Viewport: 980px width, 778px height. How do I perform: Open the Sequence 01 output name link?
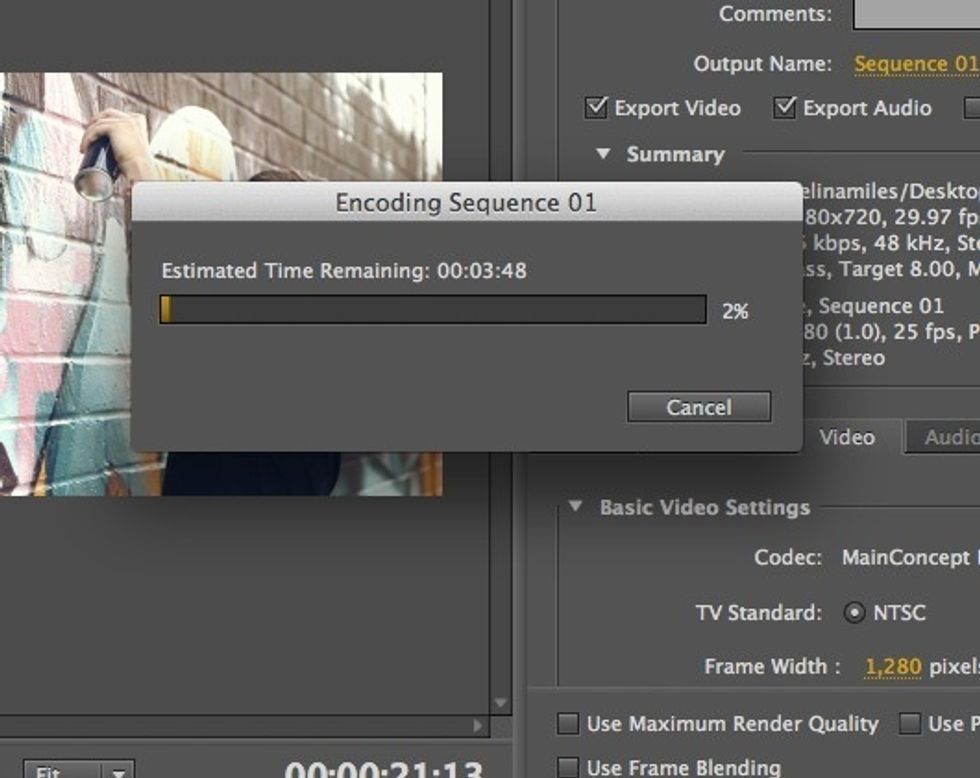[x=915, y=64]
